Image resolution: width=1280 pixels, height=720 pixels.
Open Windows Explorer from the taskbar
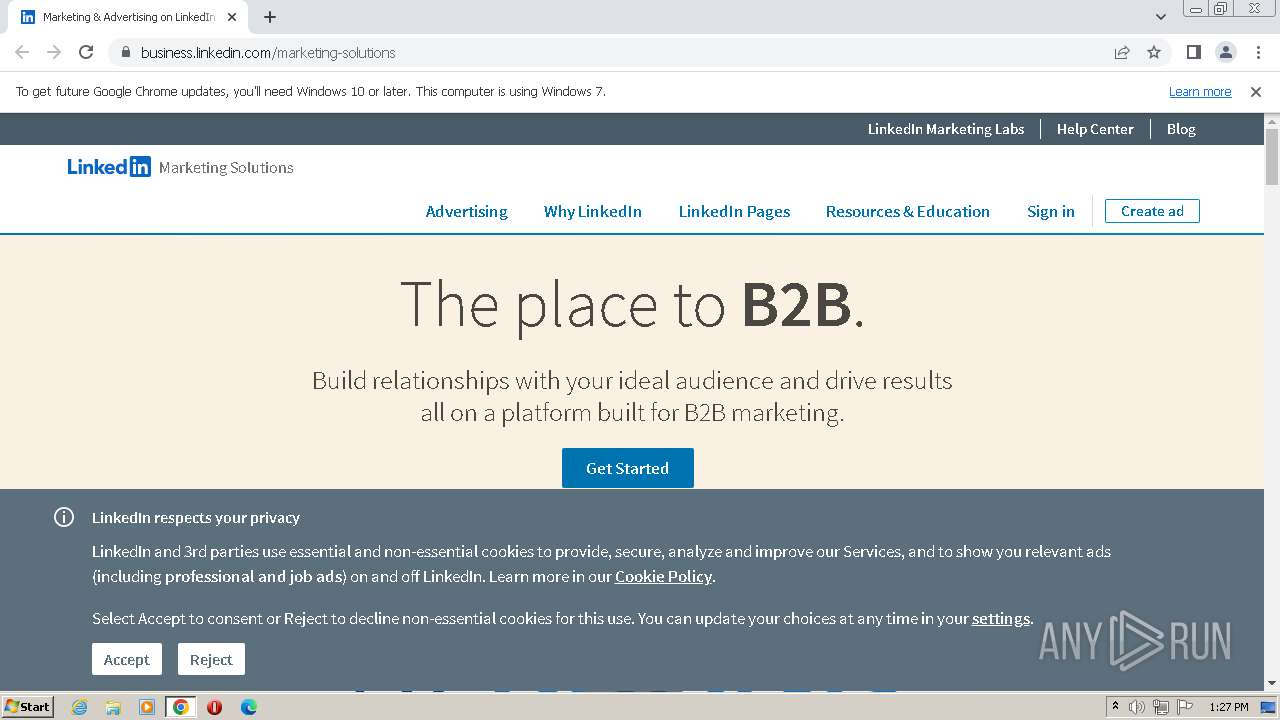click(x=113, y=707)
